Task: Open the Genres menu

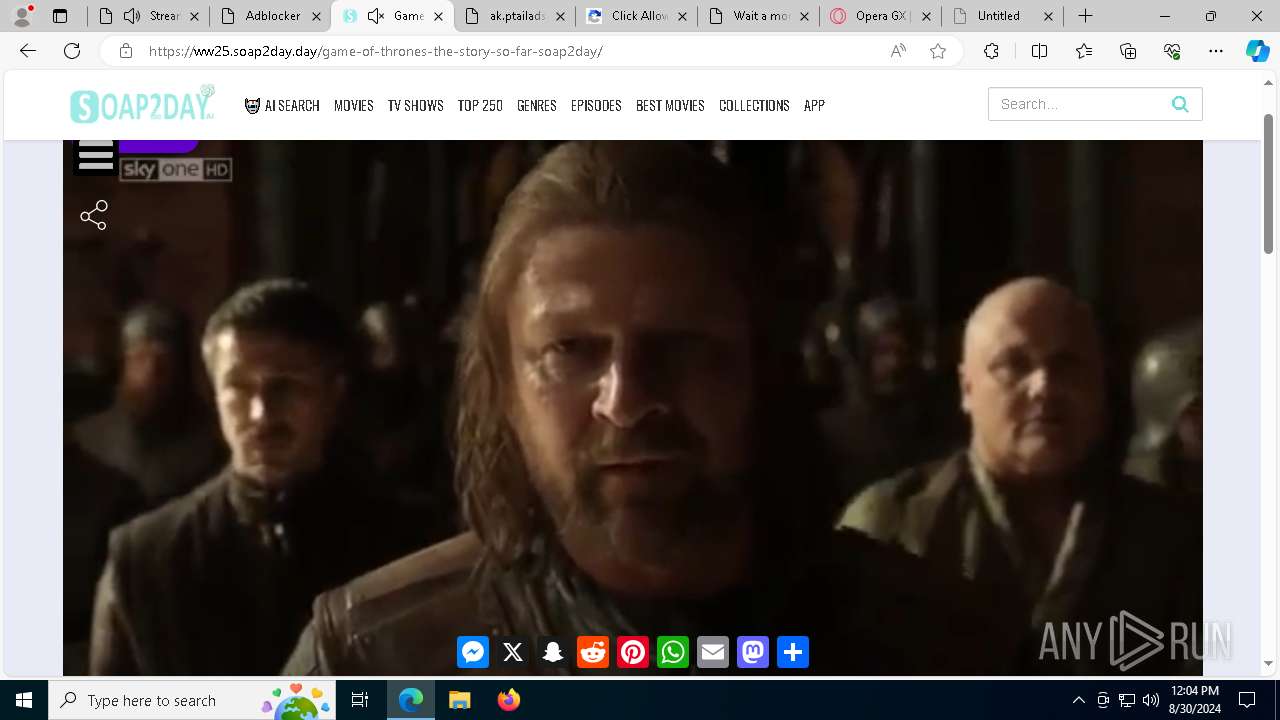Action: (537, 105)
